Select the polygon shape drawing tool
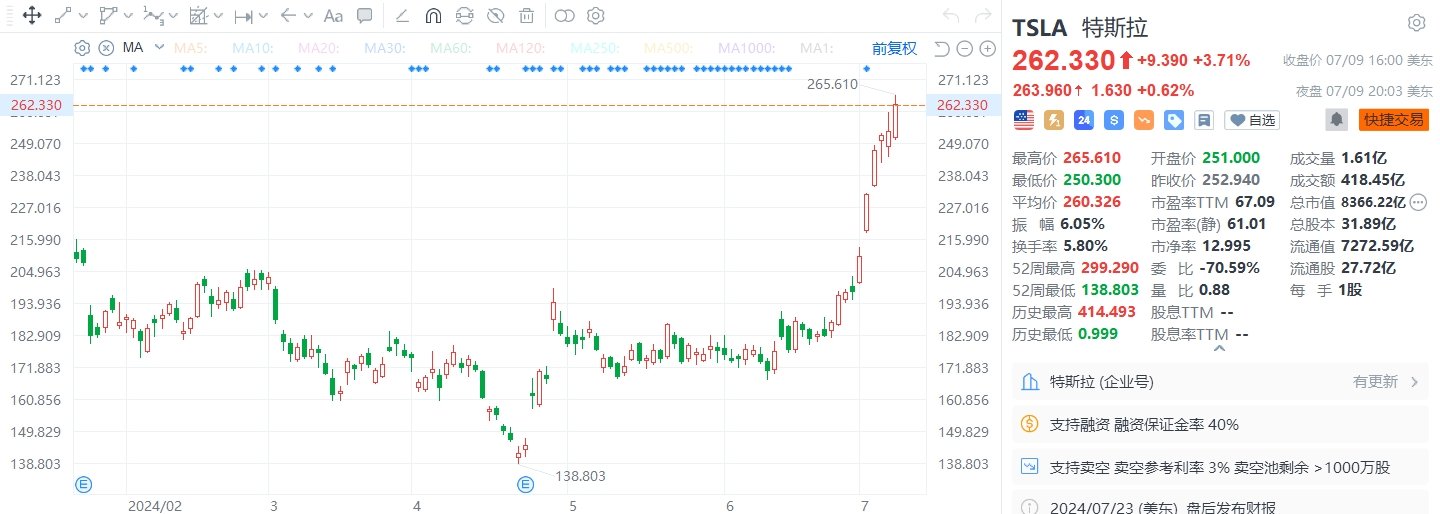The width and height of the screenshot is (1440, 514). 108,15
